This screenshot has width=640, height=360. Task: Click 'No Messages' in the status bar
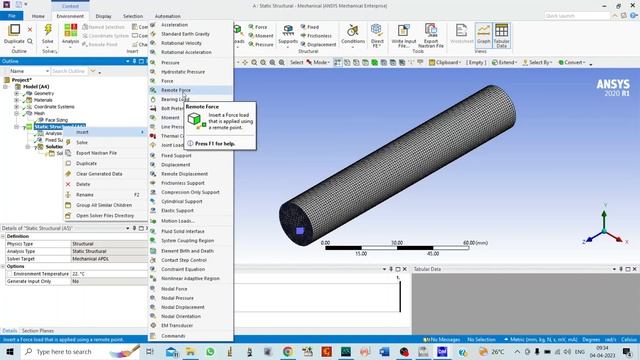(442, 340)
